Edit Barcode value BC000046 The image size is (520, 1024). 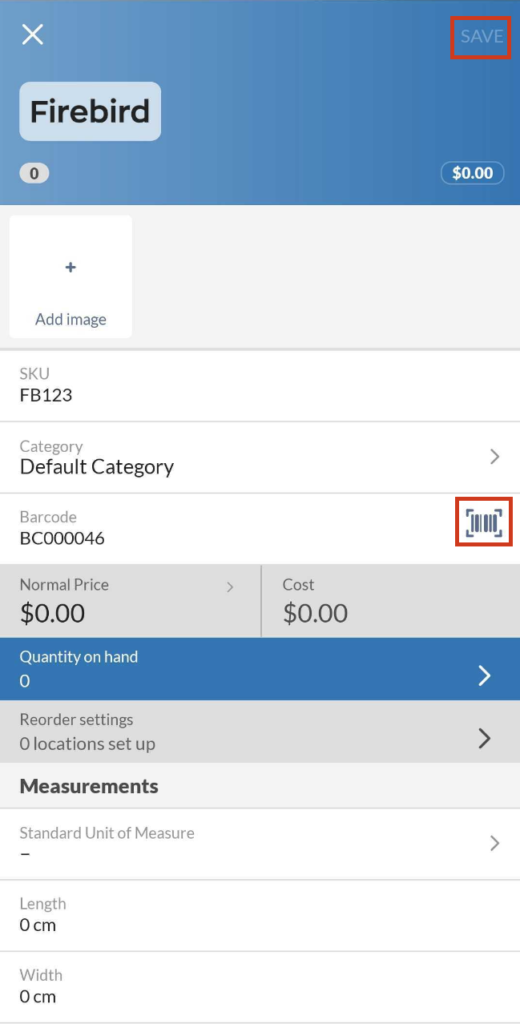click(x=62, y=539)
